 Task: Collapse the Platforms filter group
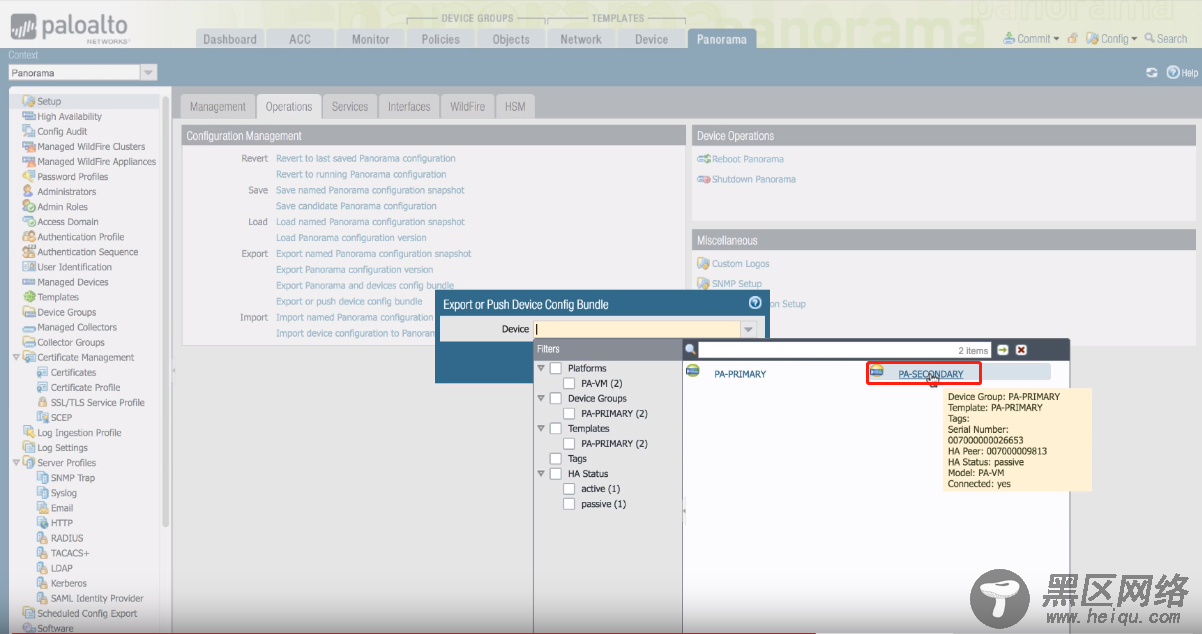pos(541,368)
